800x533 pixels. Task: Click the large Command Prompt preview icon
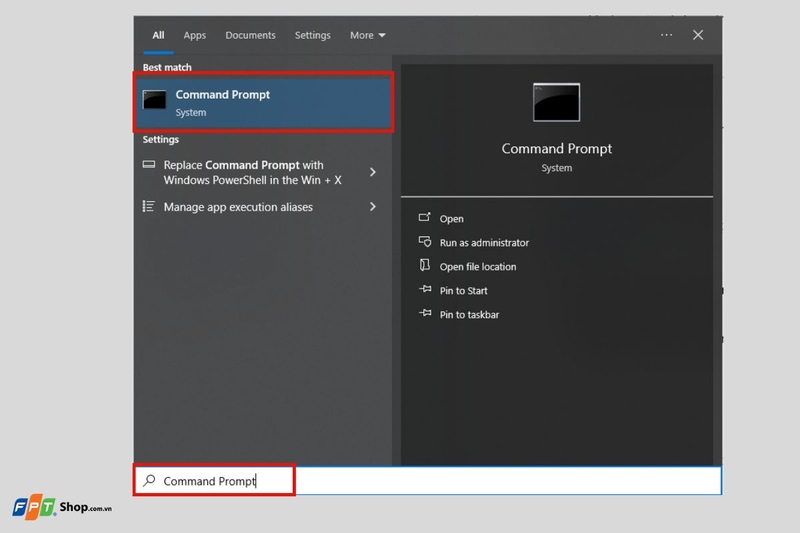[x=556, y=103]
